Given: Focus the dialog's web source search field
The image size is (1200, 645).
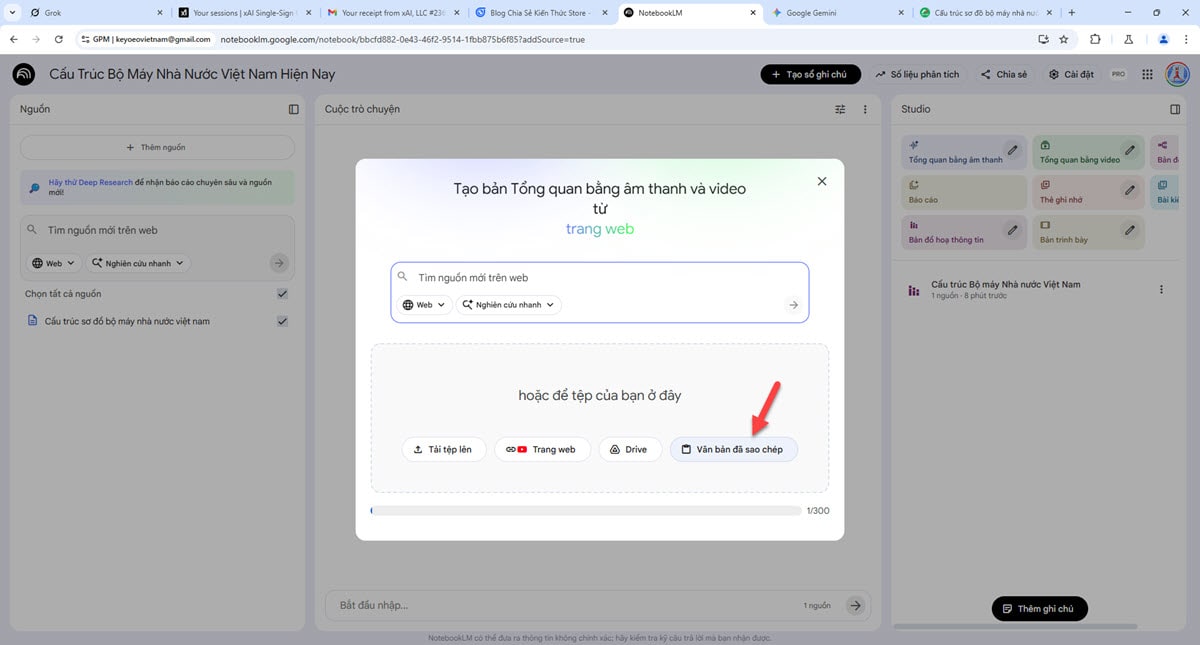Looking at the screenshot, I should point(600,277).
